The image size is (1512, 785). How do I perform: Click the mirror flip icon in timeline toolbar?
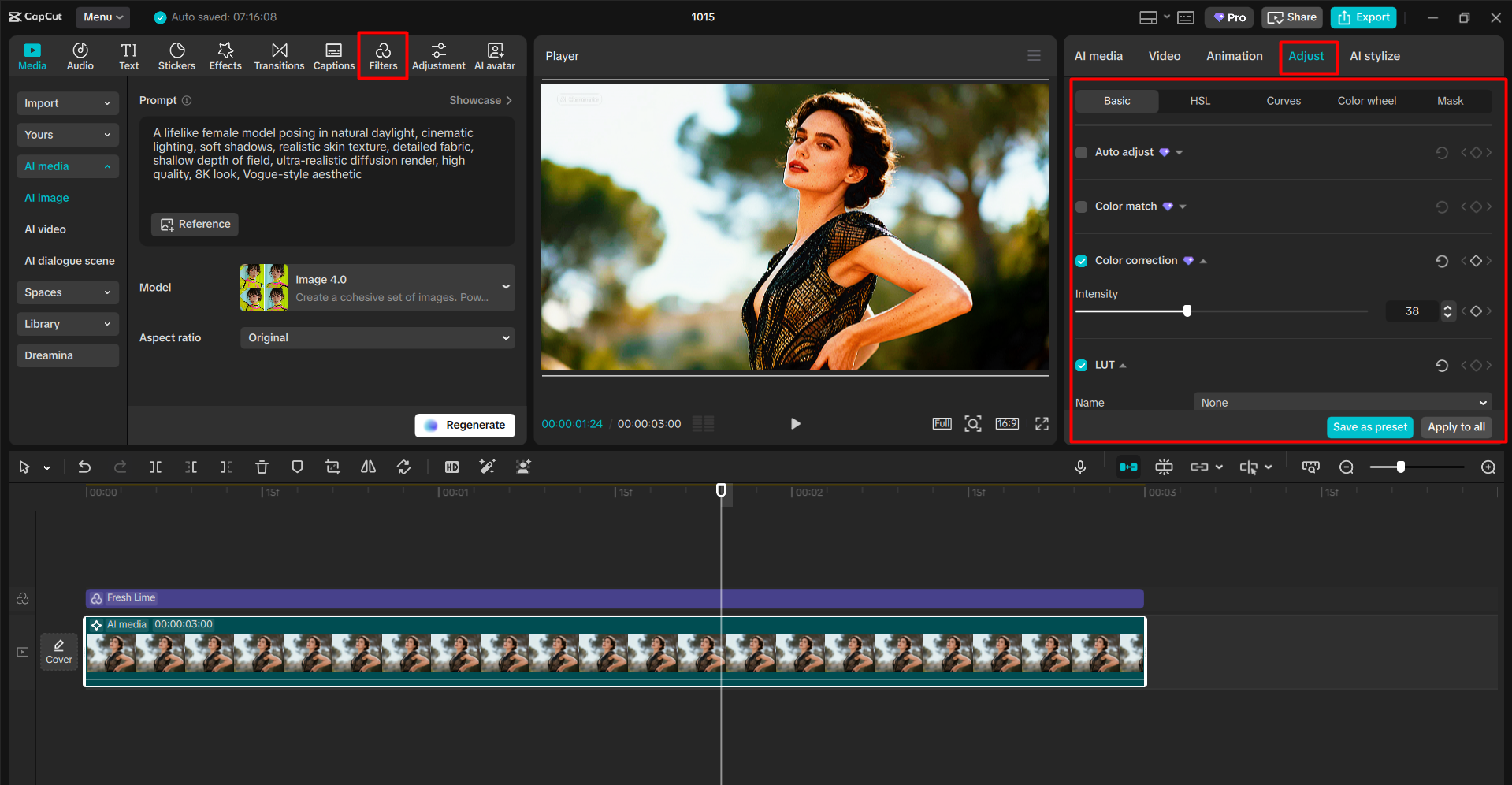pos(368,467)
